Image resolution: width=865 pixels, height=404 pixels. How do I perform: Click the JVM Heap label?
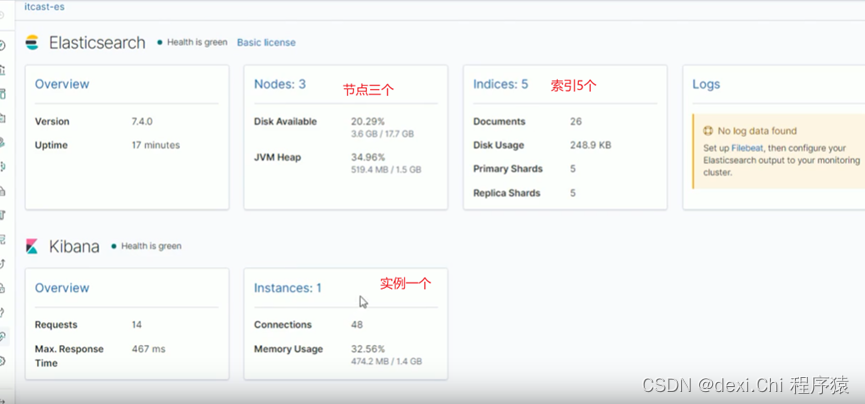277,157
